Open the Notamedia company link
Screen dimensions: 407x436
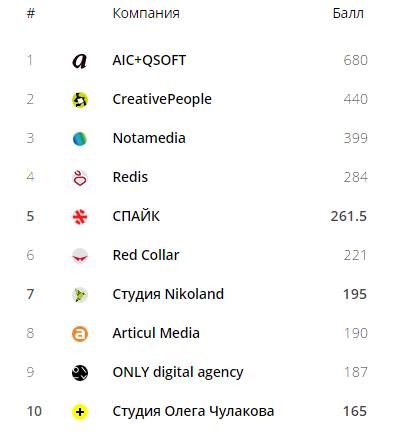point(149,138)
